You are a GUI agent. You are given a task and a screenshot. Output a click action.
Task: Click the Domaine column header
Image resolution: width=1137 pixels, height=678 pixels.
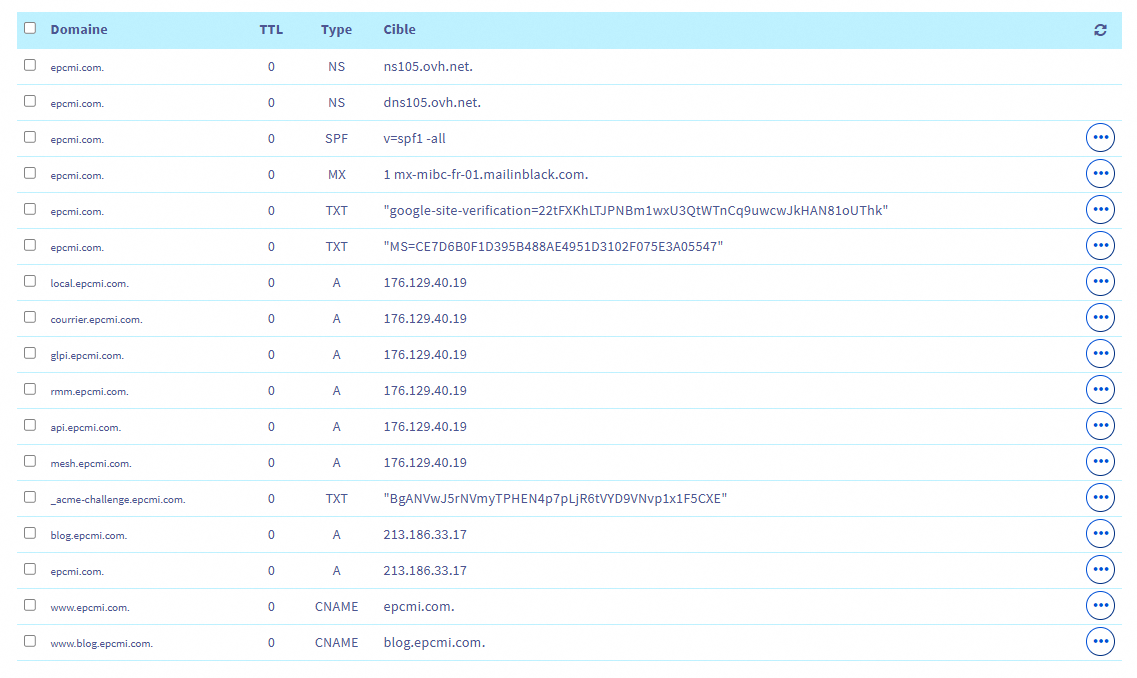click(79, 30)
